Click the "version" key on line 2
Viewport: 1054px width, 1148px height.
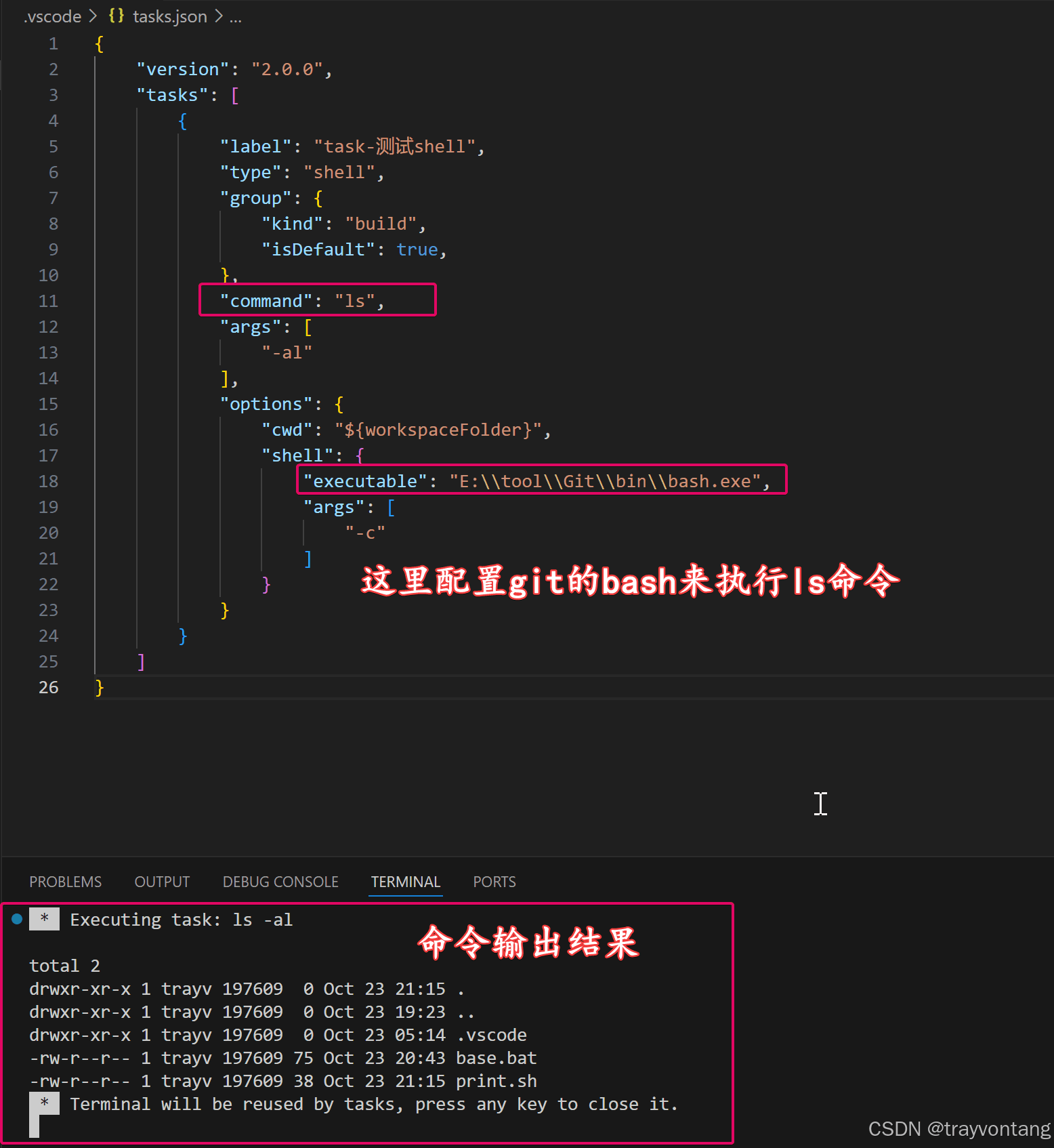tap(183, 69)
